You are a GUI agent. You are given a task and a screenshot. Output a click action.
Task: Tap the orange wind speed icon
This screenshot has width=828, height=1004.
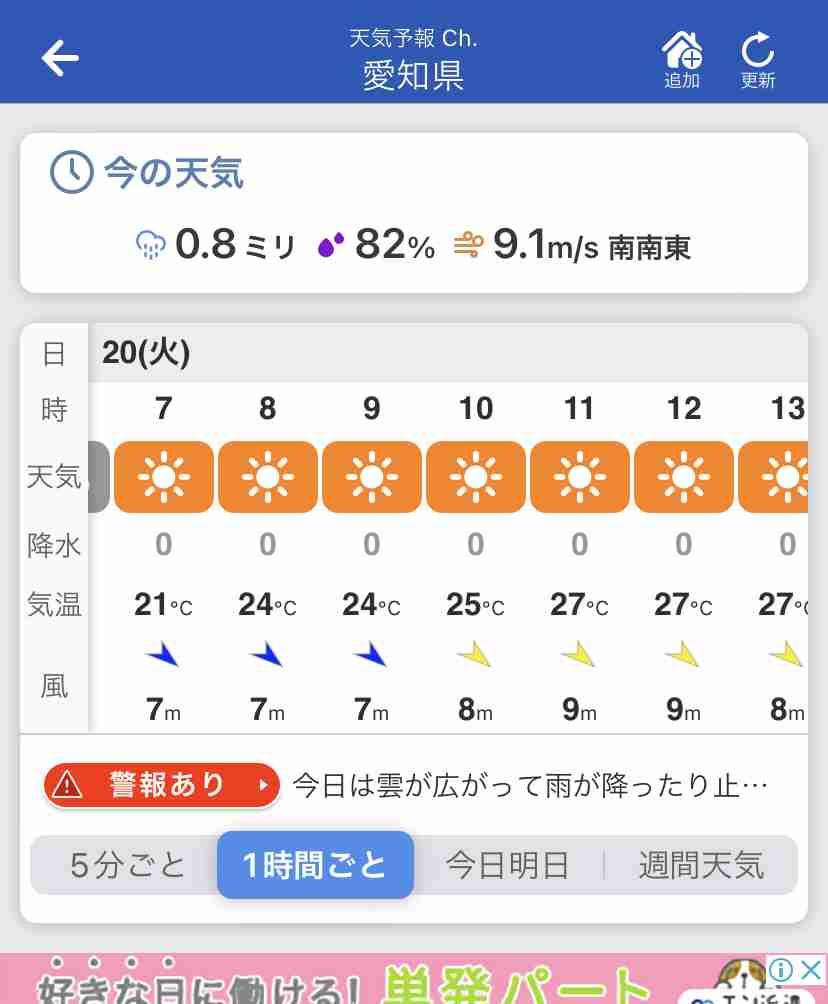[x=468, y=245]
